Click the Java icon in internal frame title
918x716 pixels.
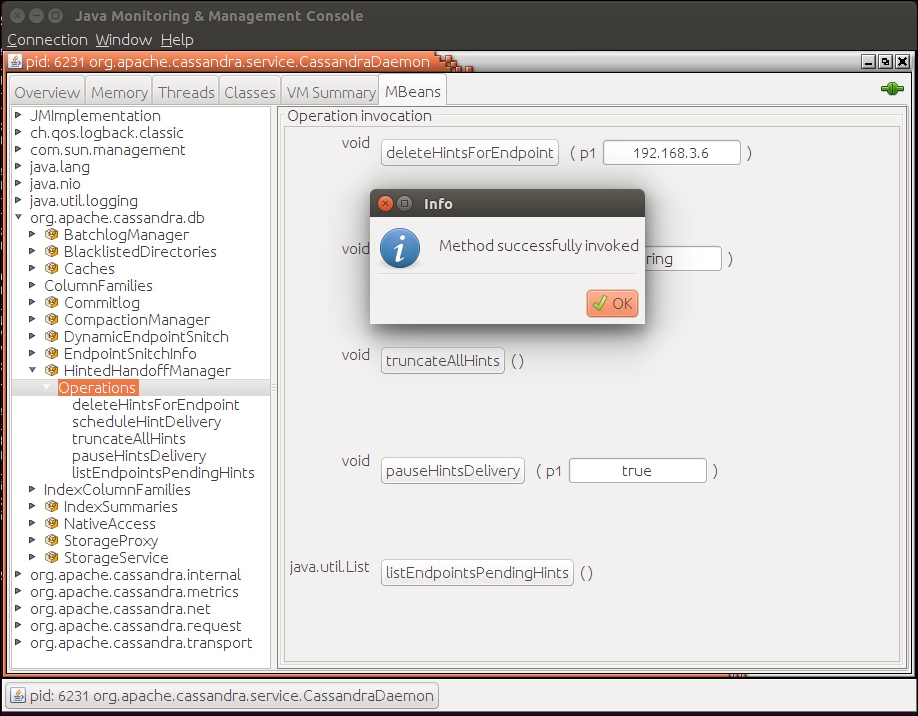pos(15,61)
